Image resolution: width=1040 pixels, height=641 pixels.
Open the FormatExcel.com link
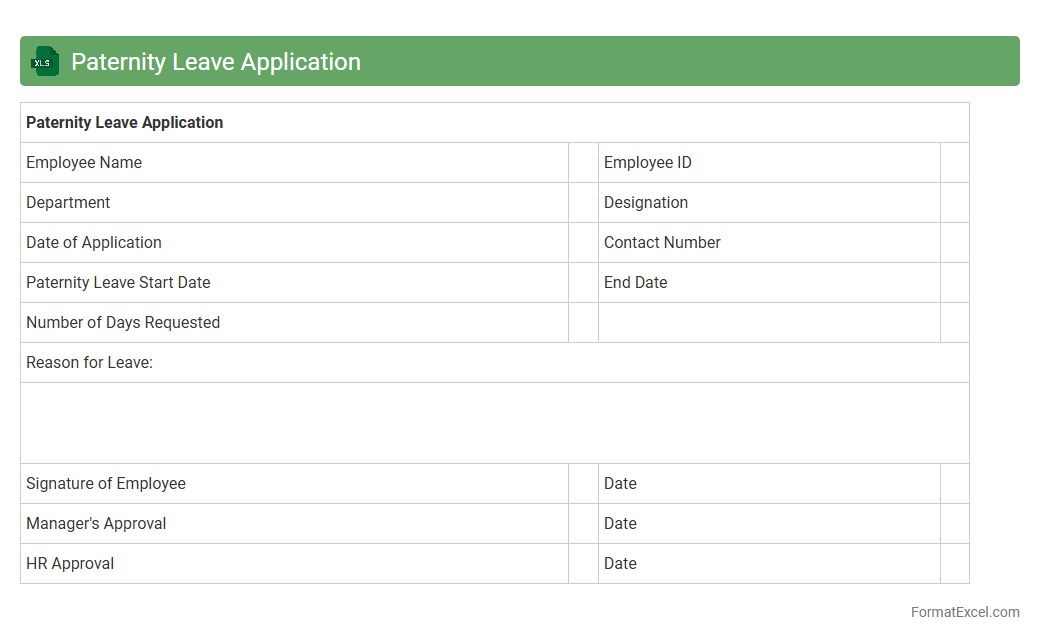point(965,612)
